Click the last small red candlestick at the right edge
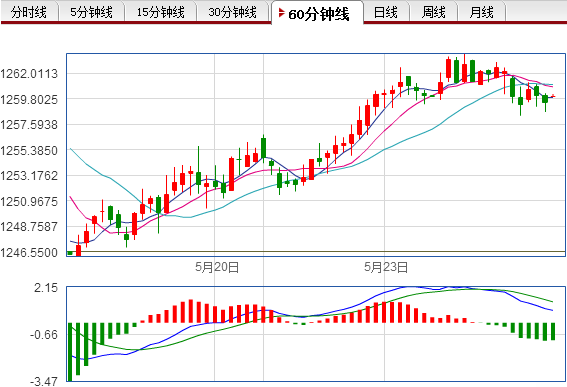 [553, 96]
